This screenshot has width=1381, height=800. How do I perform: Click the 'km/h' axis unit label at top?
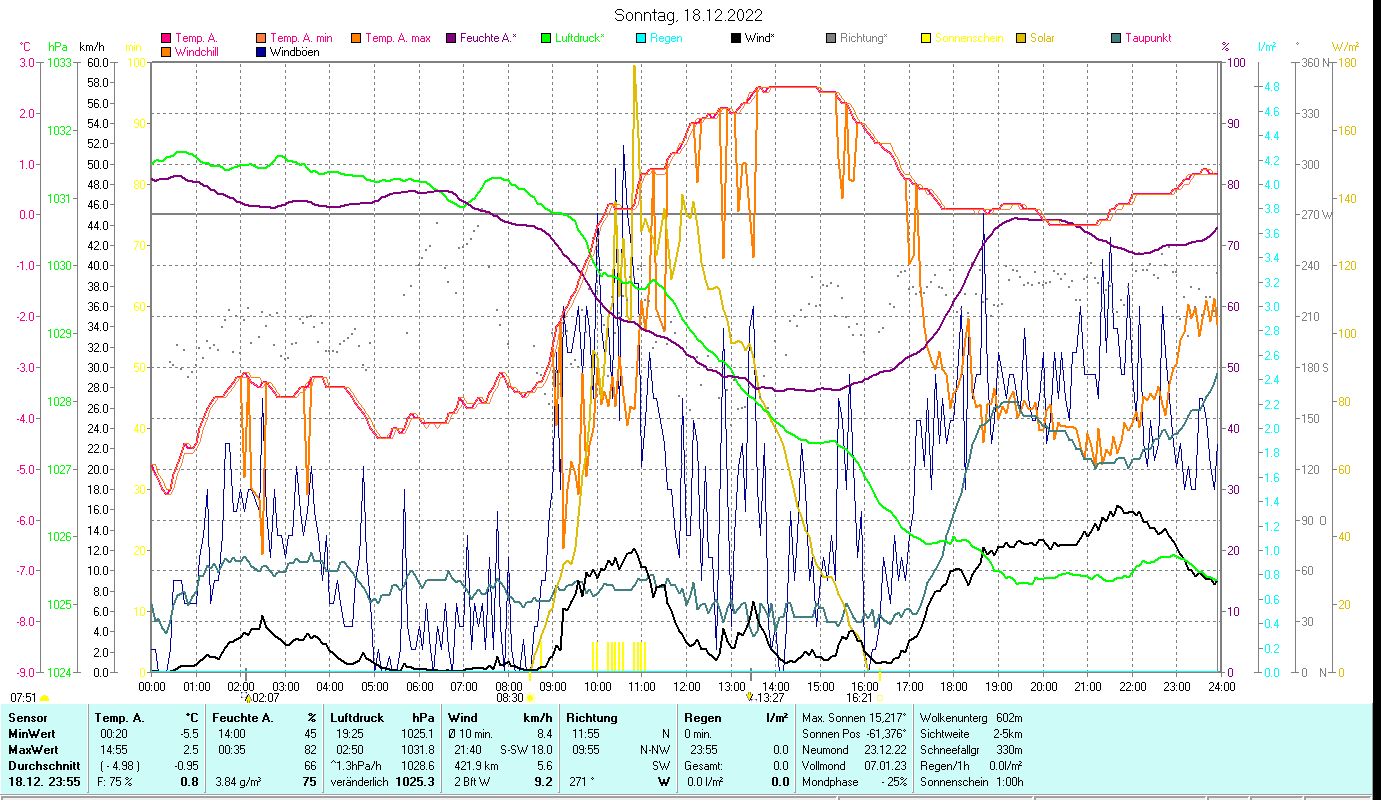(x=91, y=47)
